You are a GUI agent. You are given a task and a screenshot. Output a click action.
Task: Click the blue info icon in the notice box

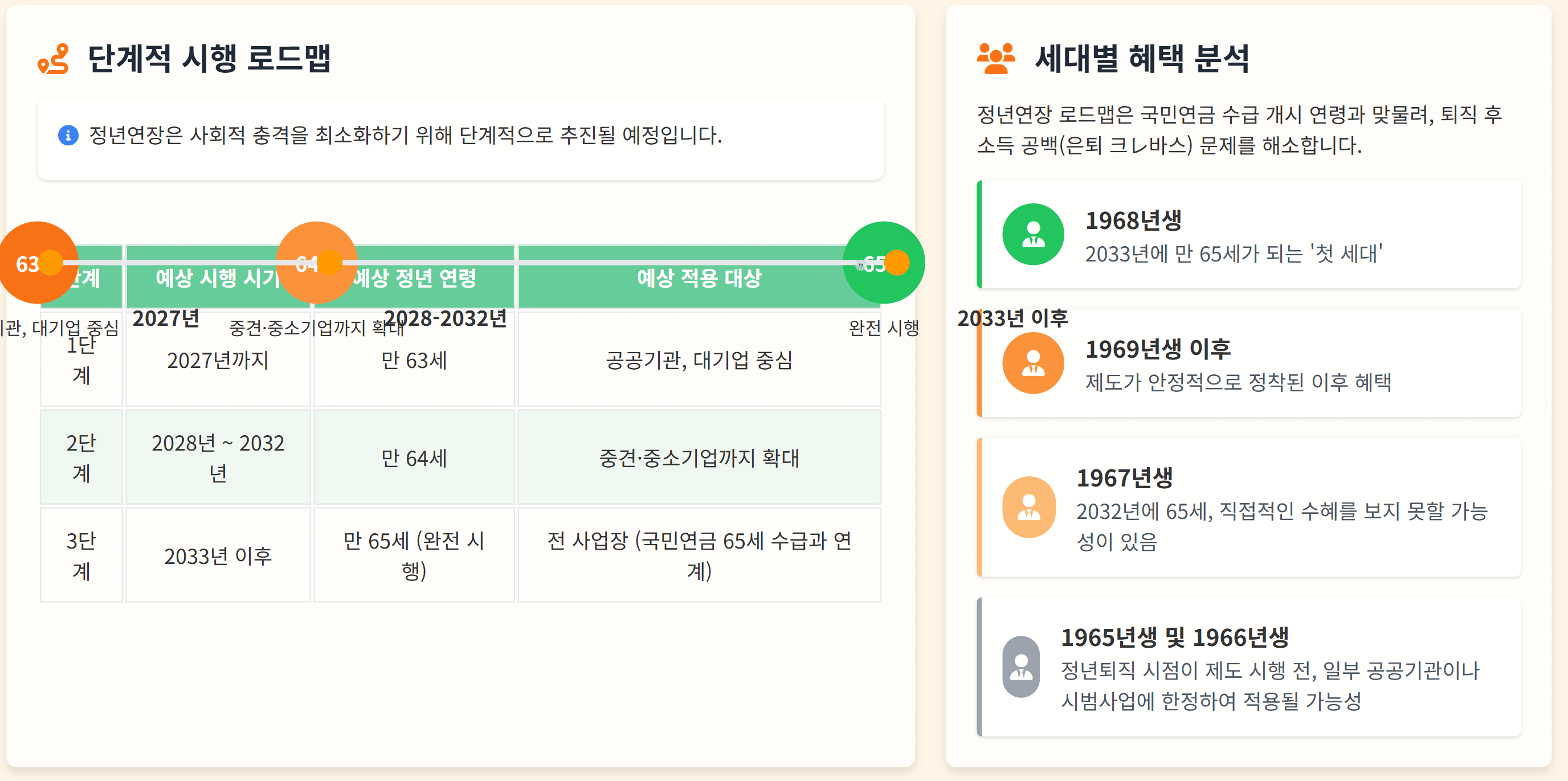pyautogui.click(x=68, y=136)
